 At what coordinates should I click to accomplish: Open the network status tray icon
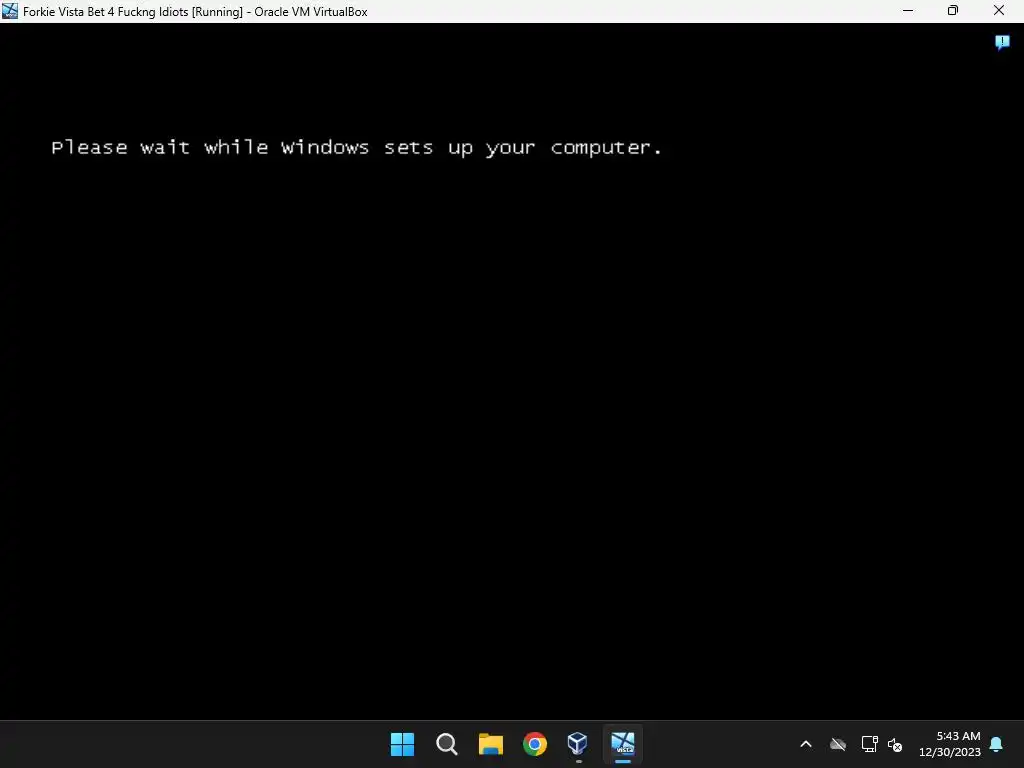(869, 744)
